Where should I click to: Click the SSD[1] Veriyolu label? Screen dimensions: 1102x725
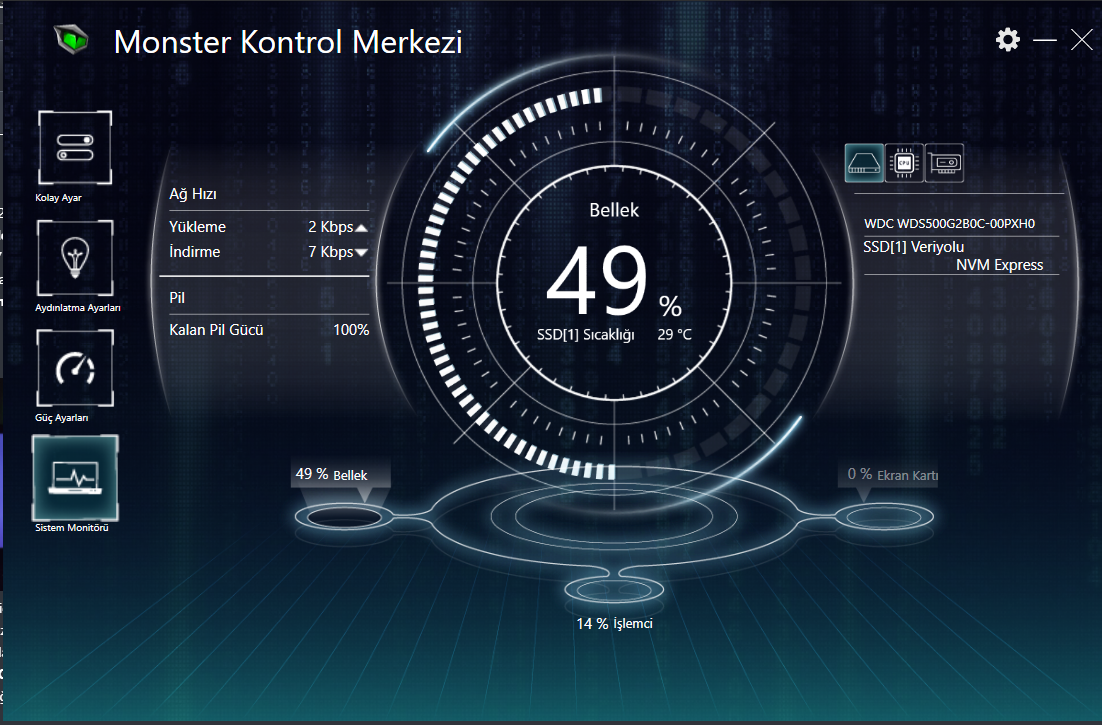pyautogui.click(x=914, y=247)
